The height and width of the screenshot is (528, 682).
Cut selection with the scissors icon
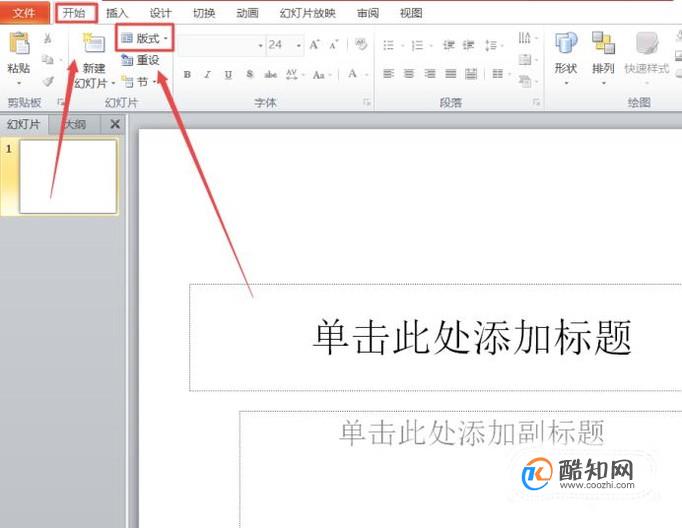(x=47, y=39)
